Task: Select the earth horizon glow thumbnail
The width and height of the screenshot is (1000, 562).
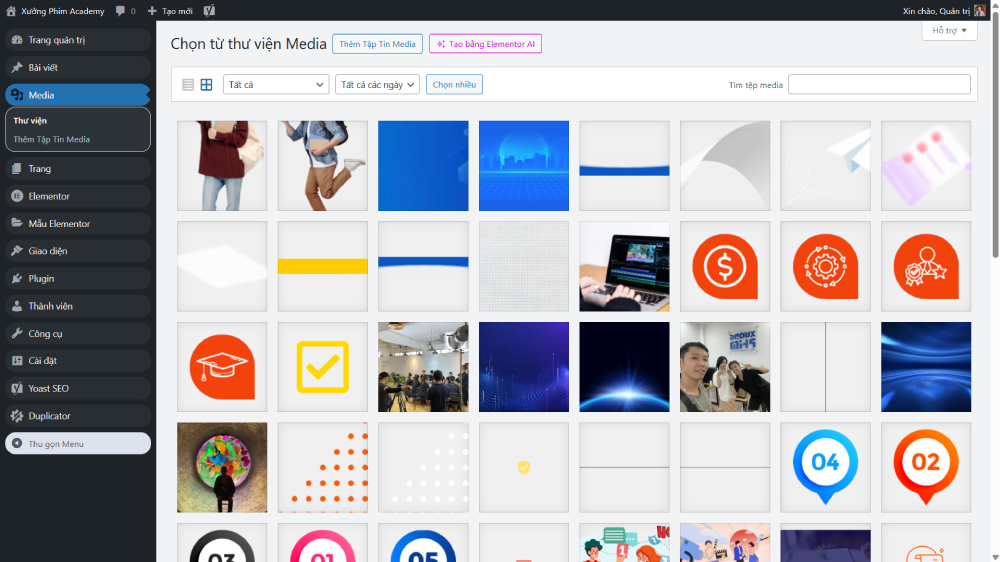Action: point(624,367)
